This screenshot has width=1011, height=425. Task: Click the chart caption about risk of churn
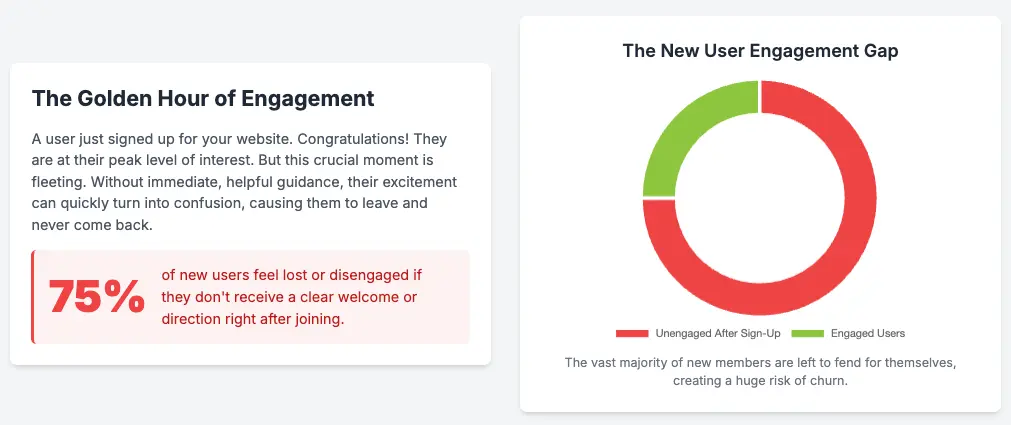(x=760, y=371)
